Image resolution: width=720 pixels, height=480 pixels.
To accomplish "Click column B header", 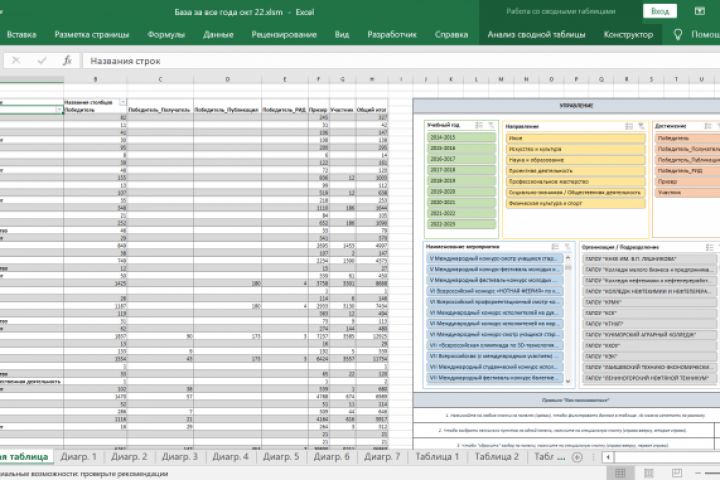I will (95, 79).
